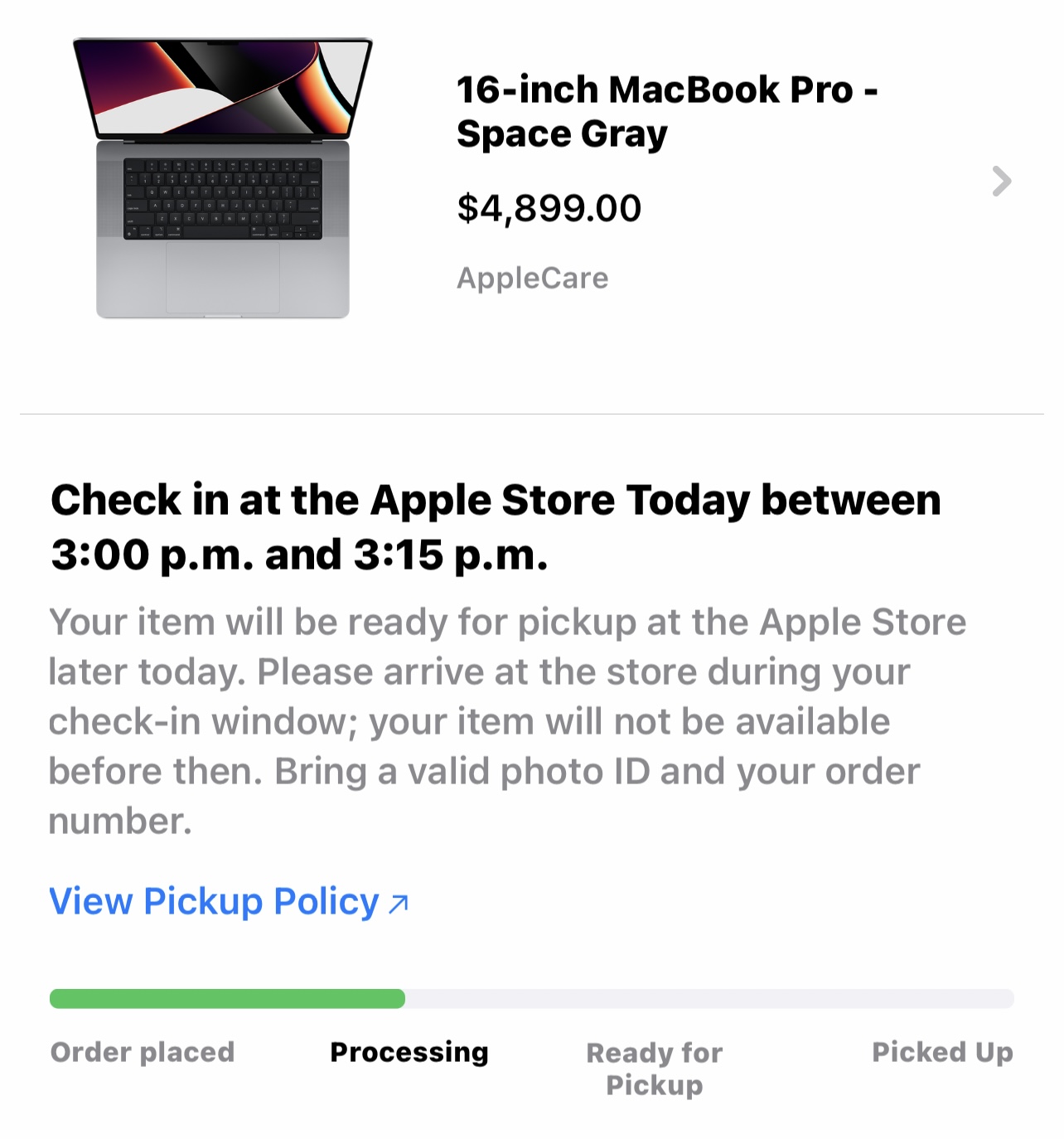Select the Order placed status label
The height and width of the screenshot is (1139, 1064).
click(143, 1053)
